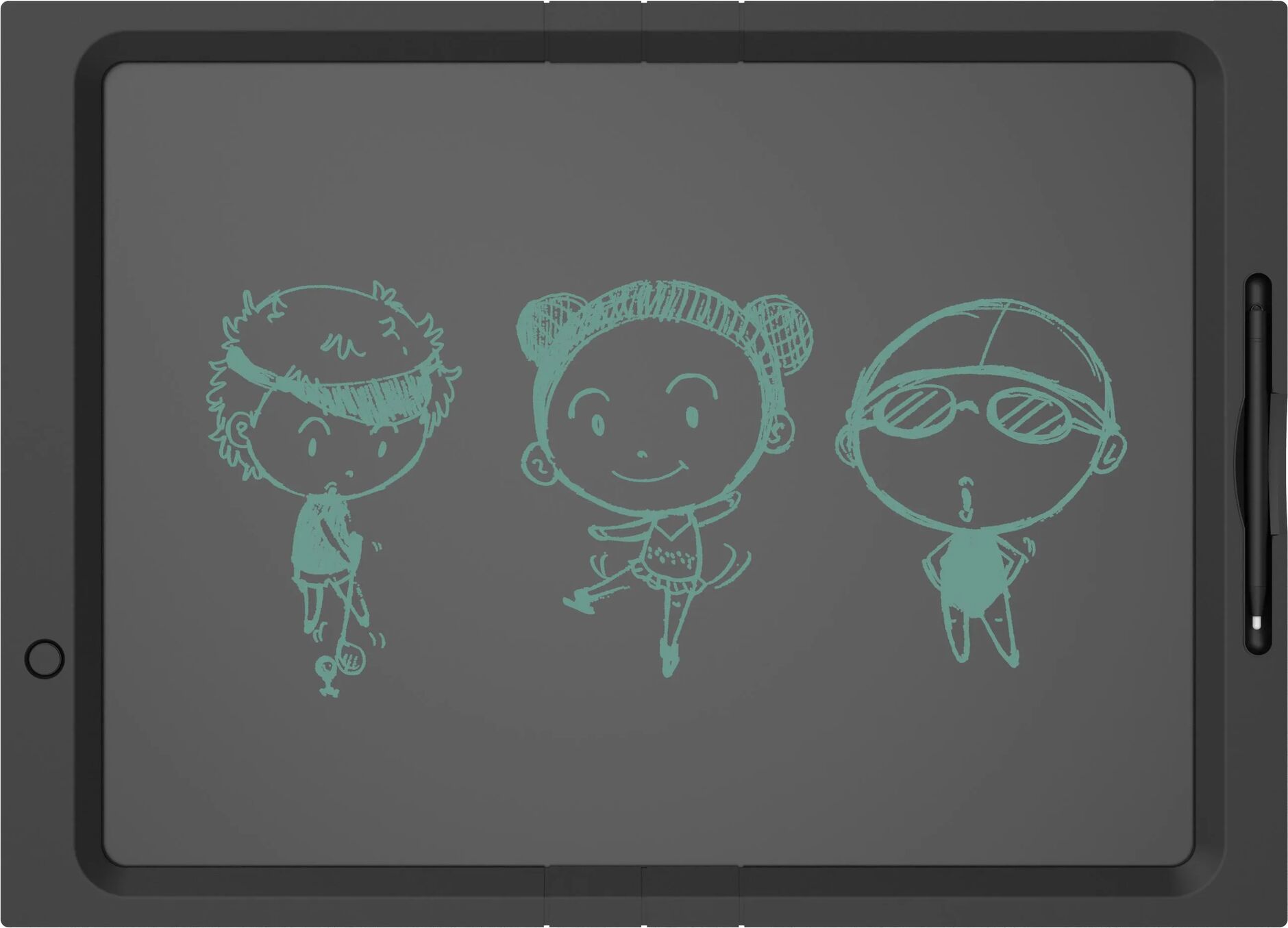The width and height of the screenshot is (1288, 928).
Task: Click the swimmer's open mouth
Action: coord(967,493)
